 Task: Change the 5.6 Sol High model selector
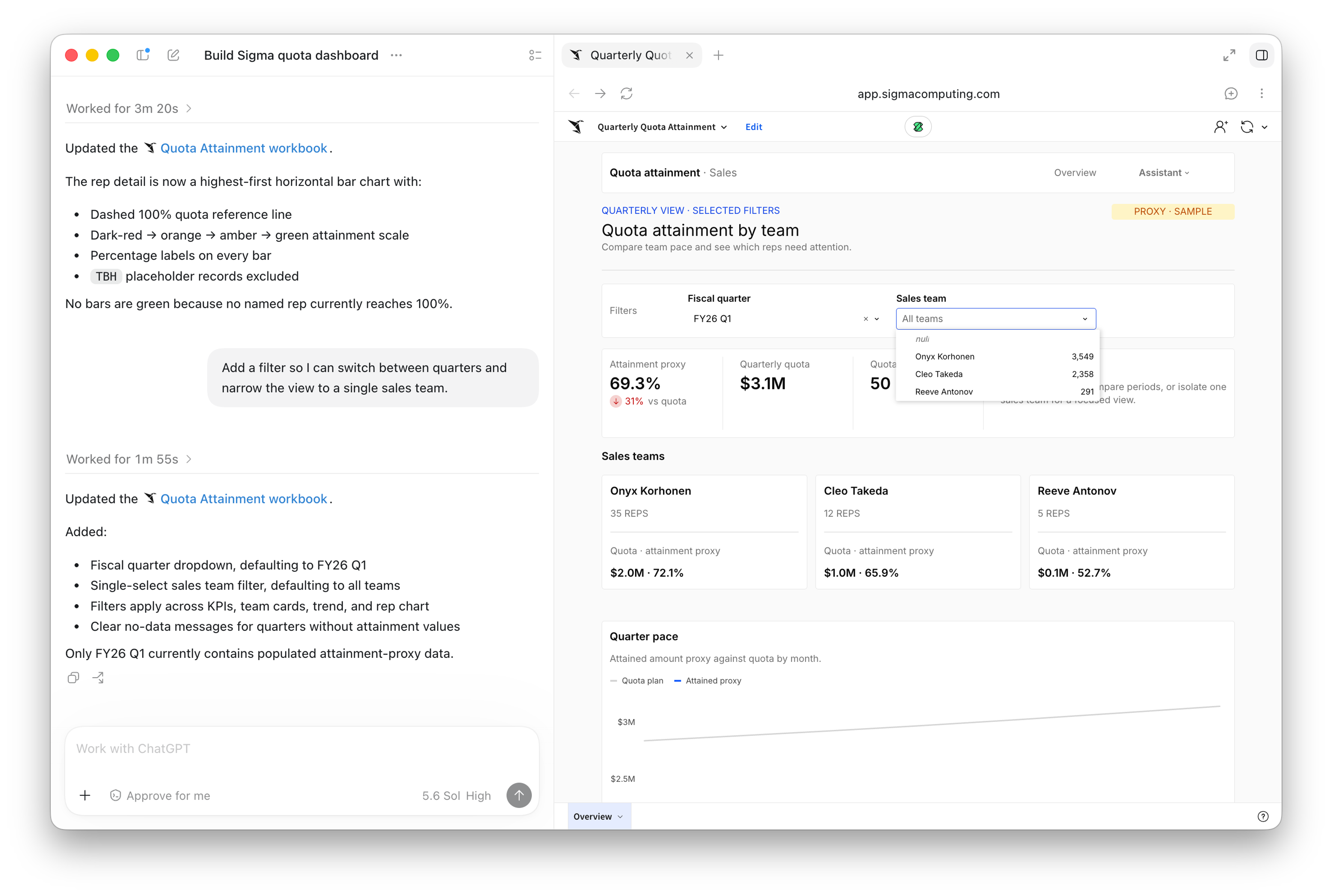456,795
